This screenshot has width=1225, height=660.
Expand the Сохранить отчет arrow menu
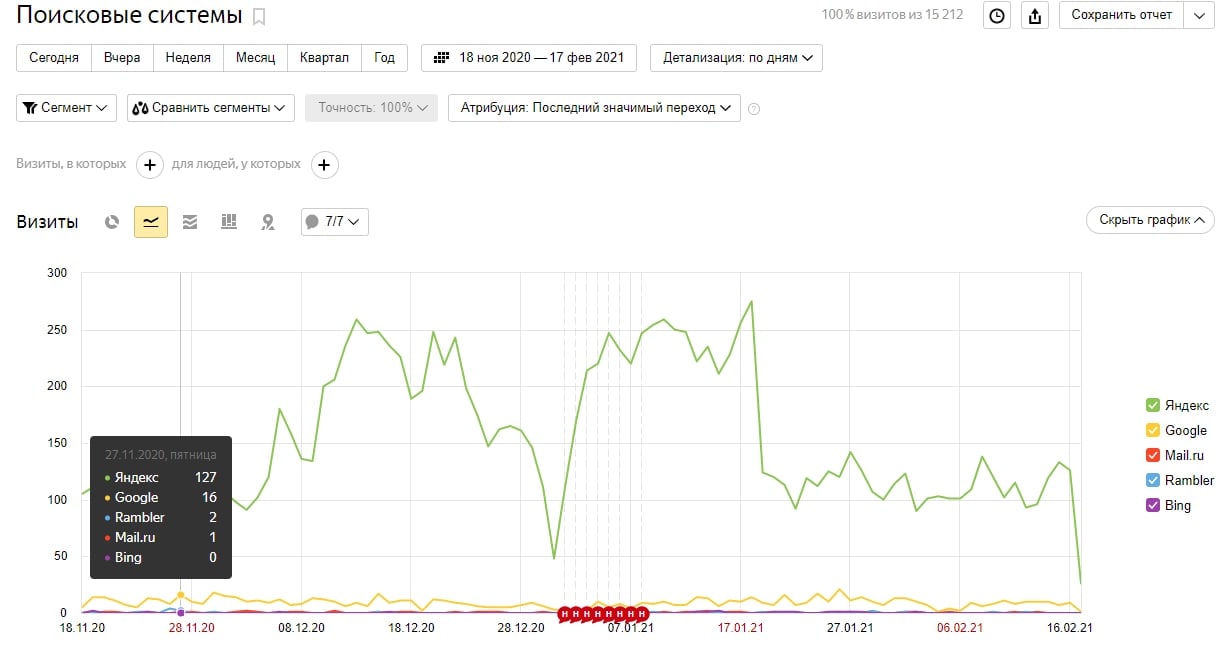1199,15
